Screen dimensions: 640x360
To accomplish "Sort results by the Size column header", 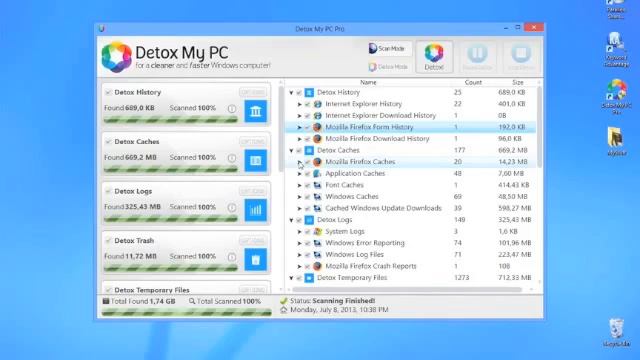I will point(518,82).
